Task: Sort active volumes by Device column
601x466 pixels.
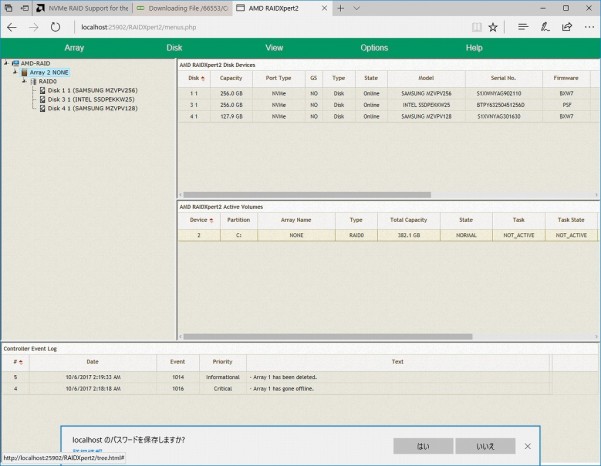Action: pos(199,220)
